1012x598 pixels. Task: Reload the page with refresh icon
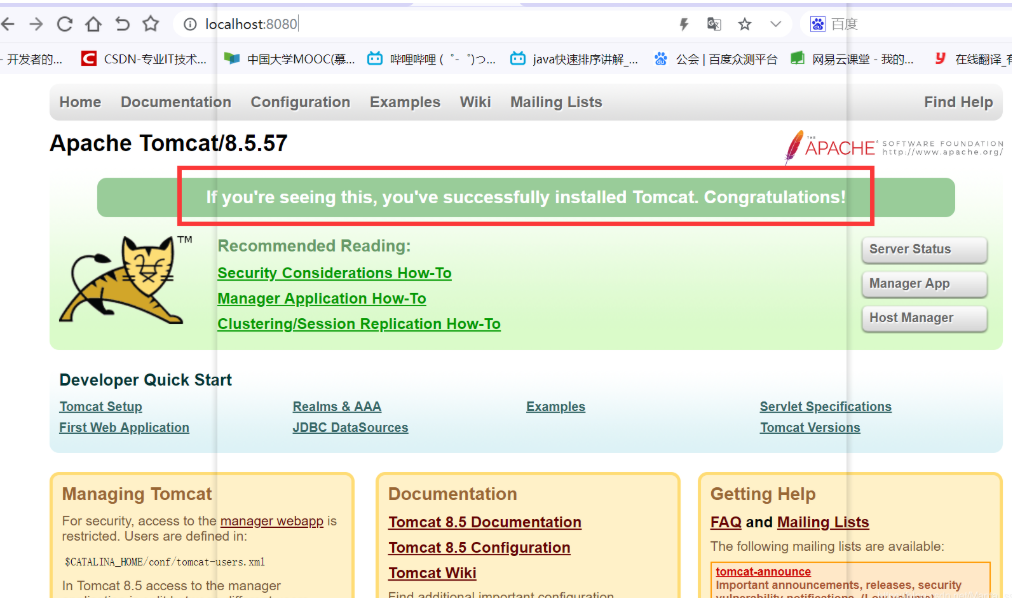click(x=65, y=25)
